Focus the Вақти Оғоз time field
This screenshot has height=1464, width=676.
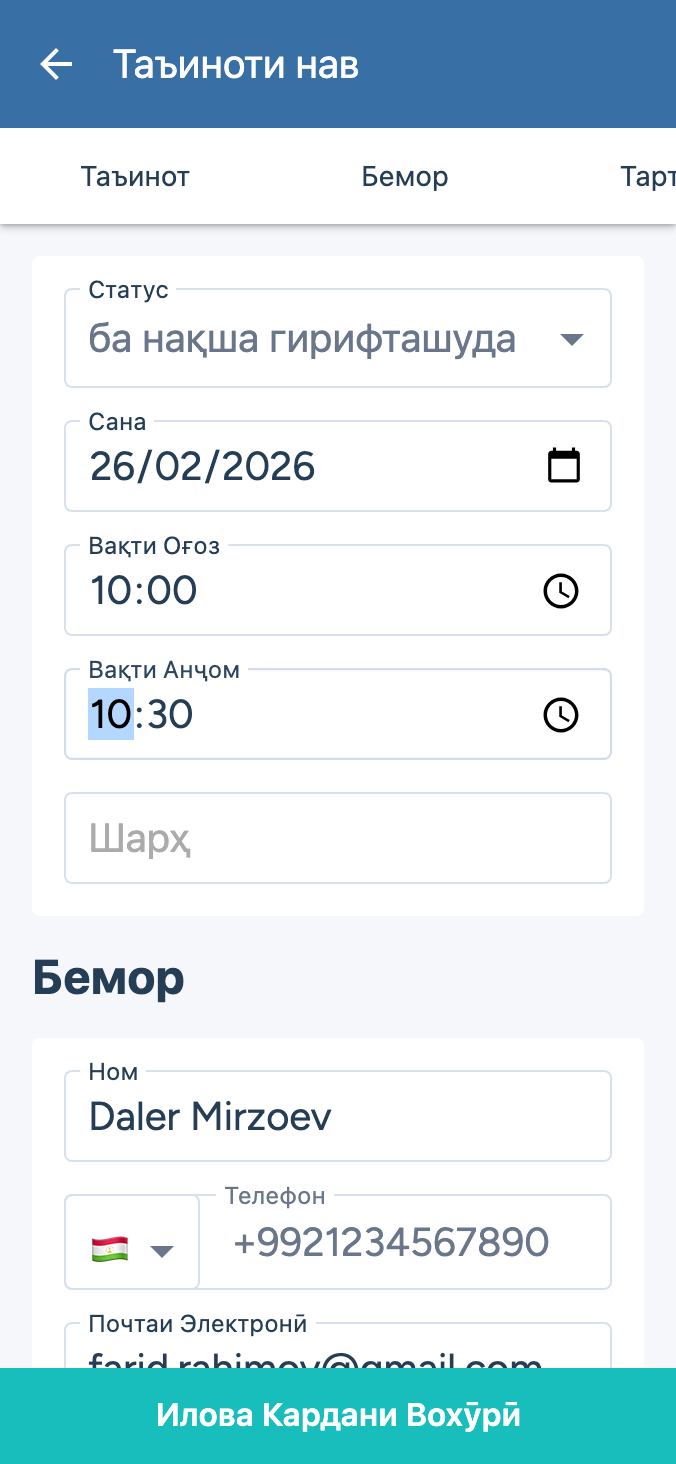(300, 591)
